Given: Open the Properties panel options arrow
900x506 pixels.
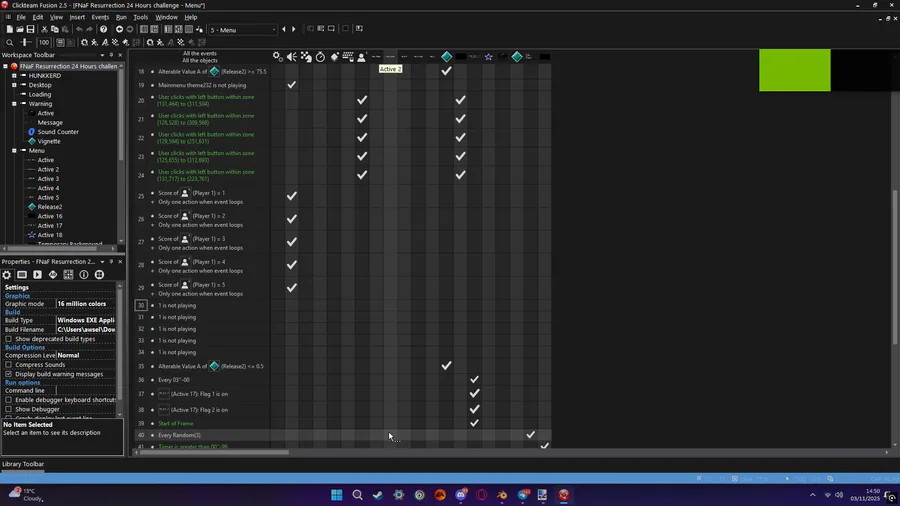Looking at the screenshot, I should tap(102, 262).
